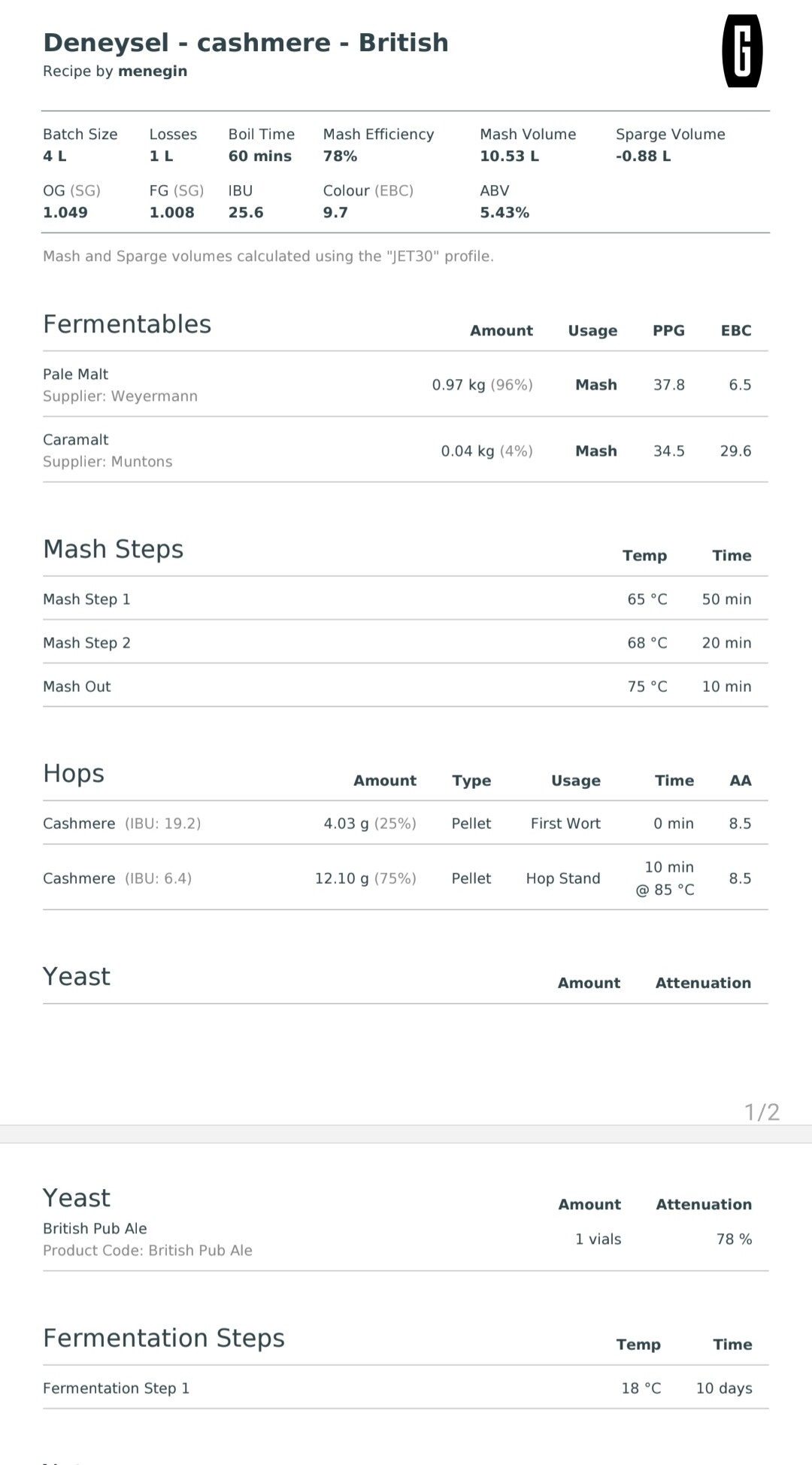Select the Cashmere Hop Stand row
812x1465 pixels.
405,878
